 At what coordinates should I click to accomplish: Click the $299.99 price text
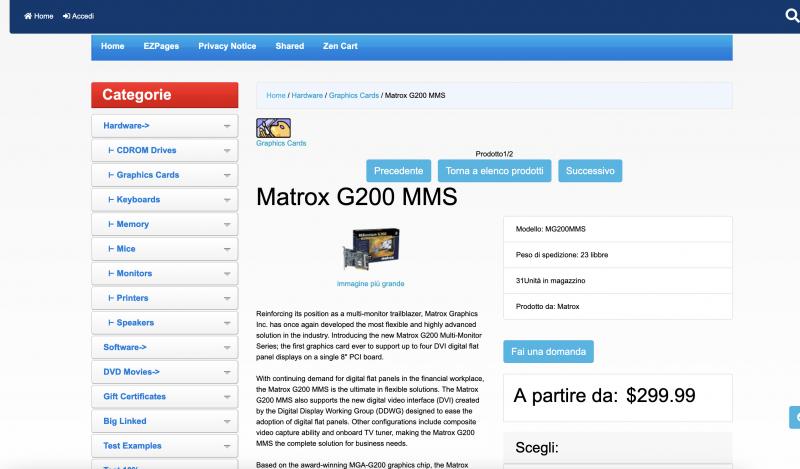[x=661, y=396]
